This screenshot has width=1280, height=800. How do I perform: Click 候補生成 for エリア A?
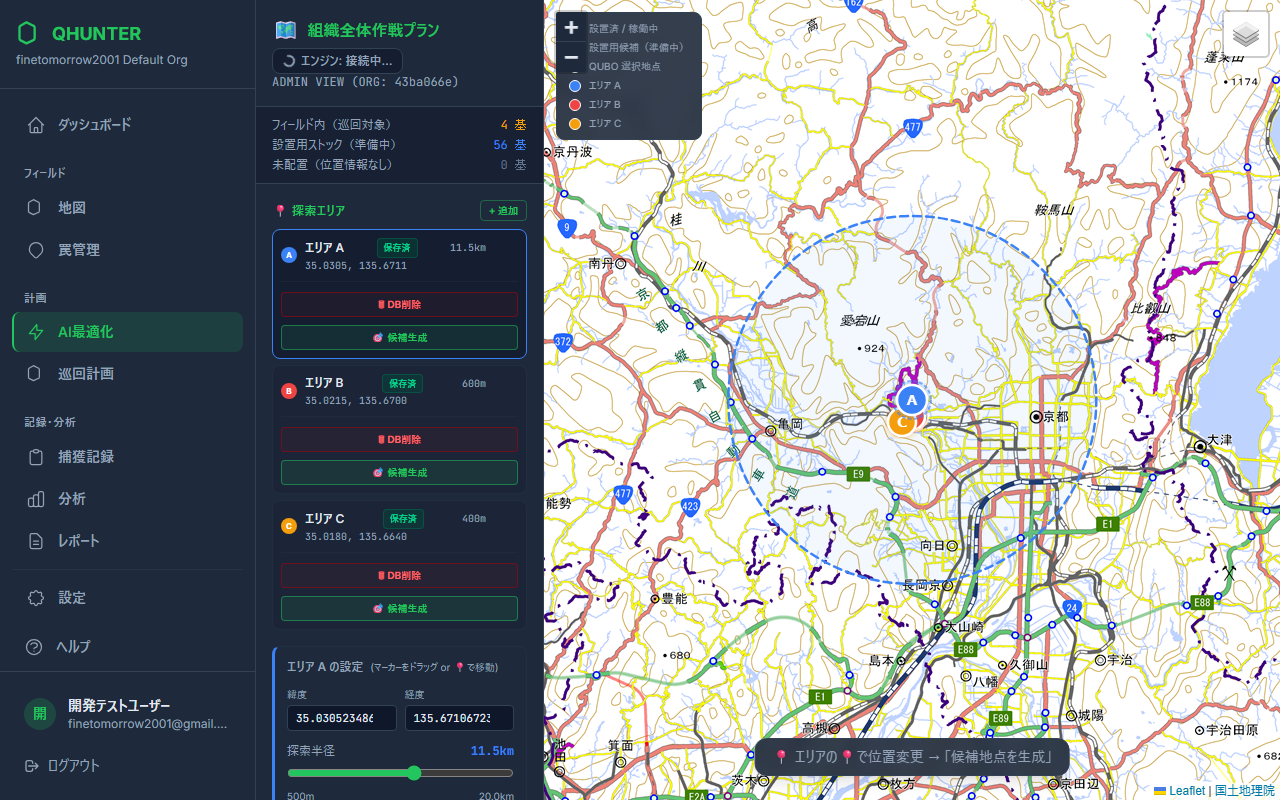pyautogui.click(x=399, y=337)
